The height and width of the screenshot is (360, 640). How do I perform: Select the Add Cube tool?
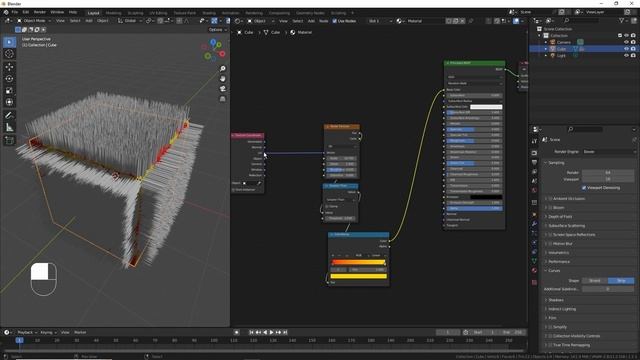click(9, 141)
